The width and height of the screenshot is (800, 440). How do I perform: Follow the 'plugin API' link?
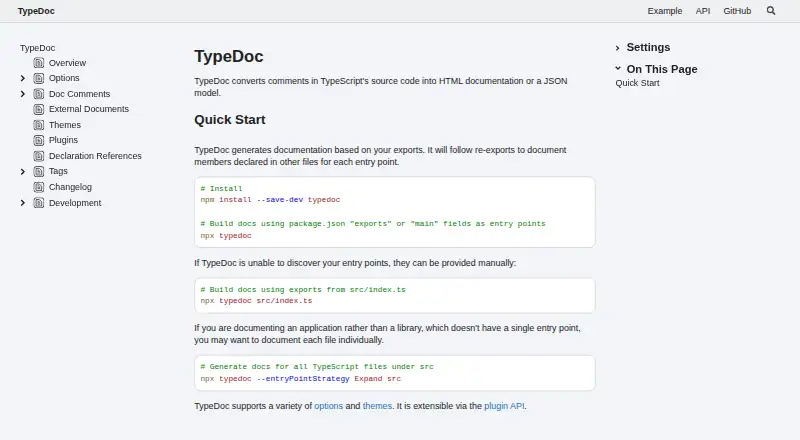pos(504,406)
